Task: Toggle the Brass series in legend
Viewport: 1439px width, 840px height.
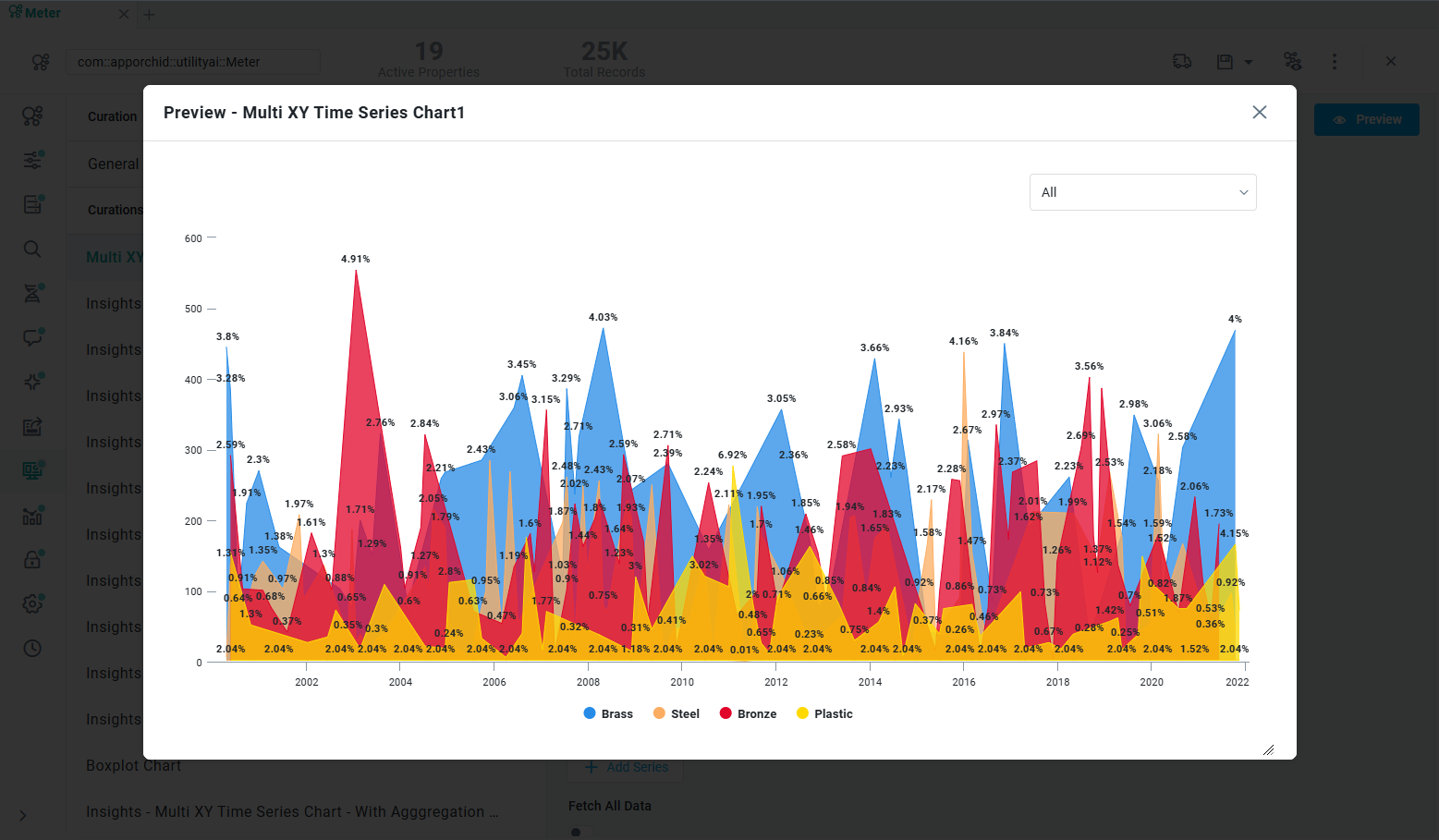Action: tap(608, 713)
